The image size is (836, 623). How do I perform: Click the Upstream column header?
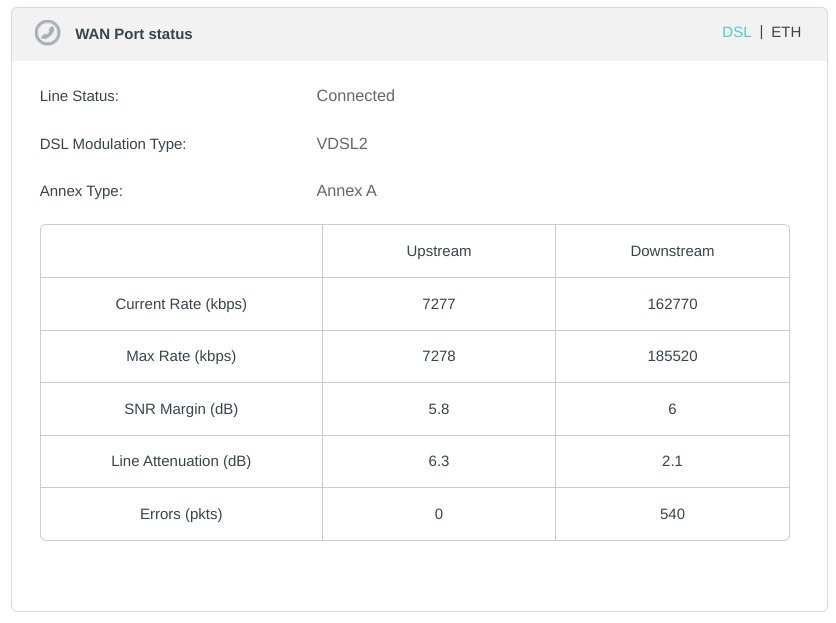point(439,251)
